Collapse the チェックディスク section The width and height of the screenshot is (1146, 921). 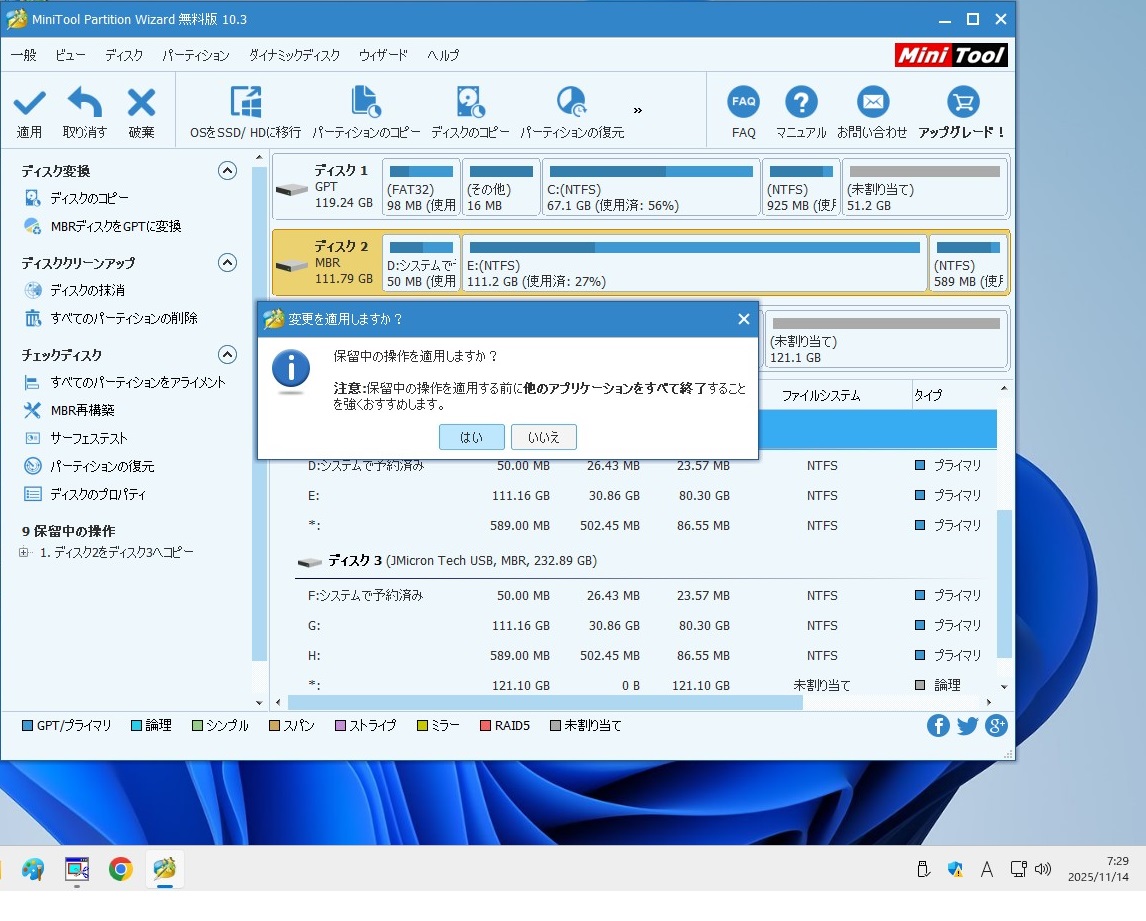(228, 355)
